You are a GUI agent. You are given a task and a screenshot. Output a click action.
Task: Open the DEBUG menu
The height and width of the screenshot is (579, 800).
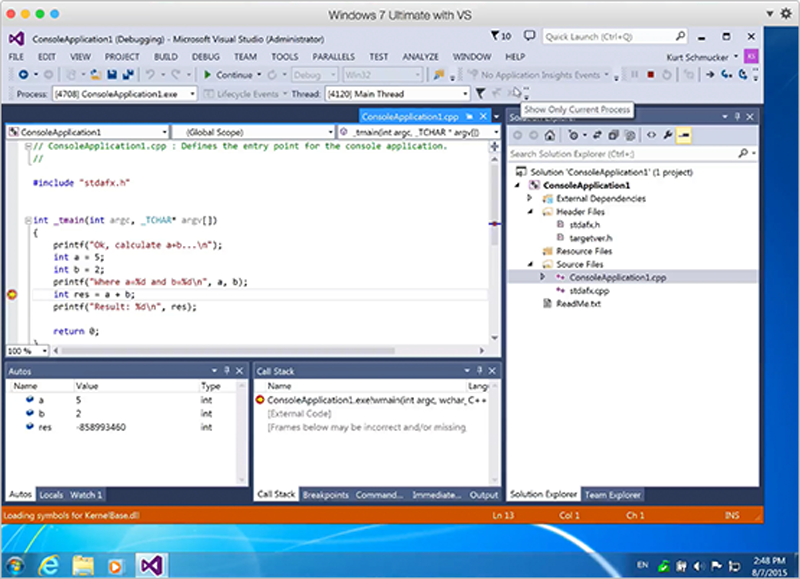coord(206,57)
